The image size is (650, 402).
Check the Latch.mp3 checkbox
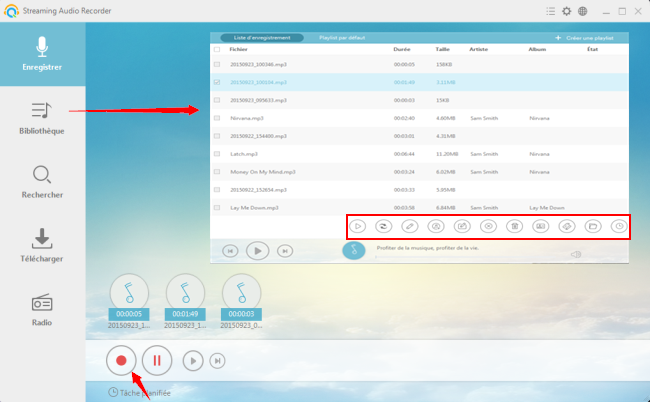217,154
